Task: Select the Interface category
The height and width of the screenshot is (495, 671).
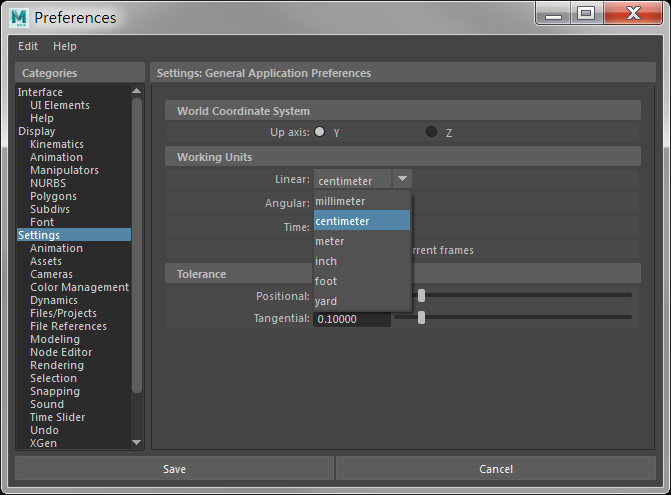Action: (40, 92)
